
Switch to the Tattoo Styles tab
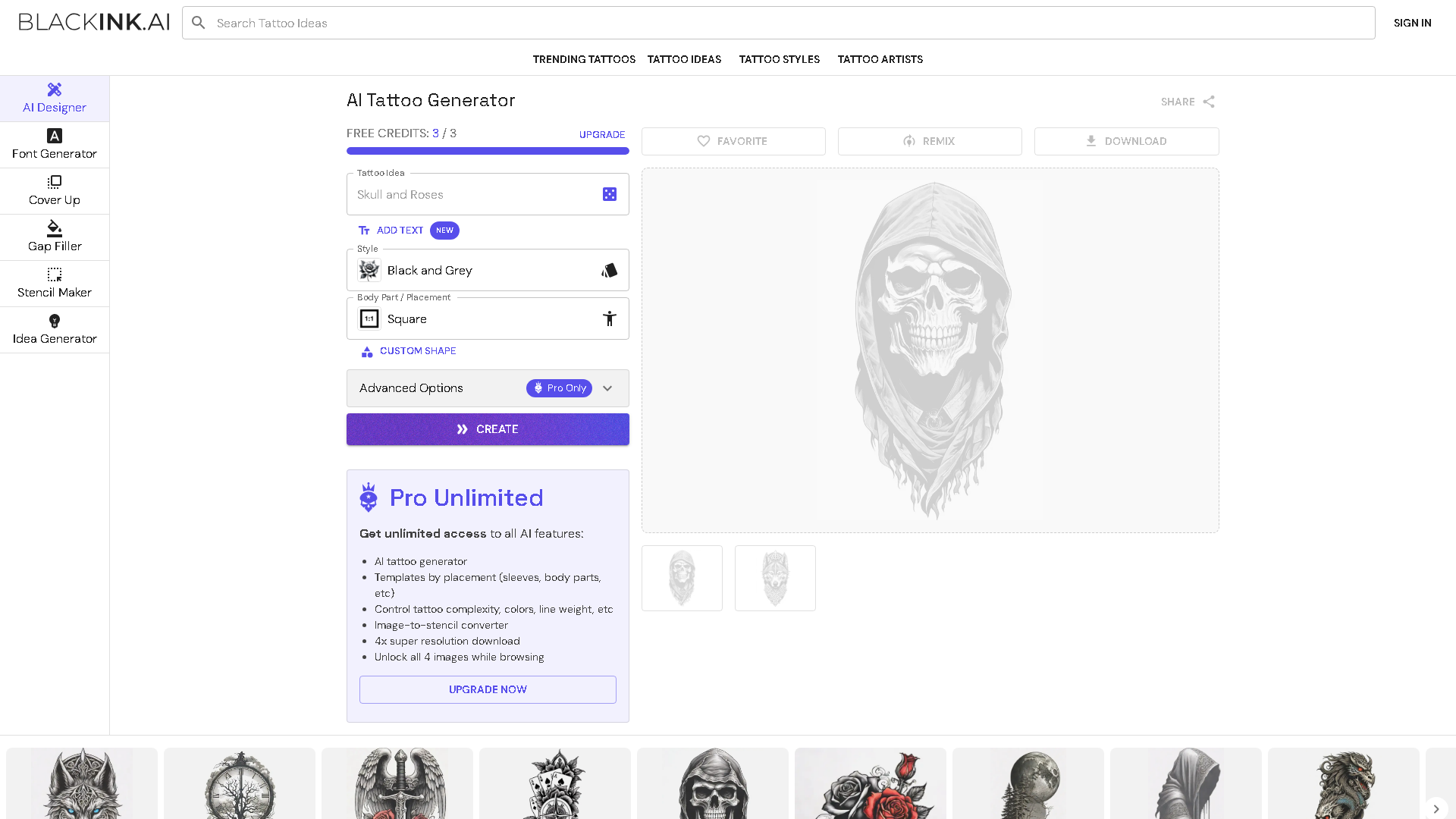779,59
